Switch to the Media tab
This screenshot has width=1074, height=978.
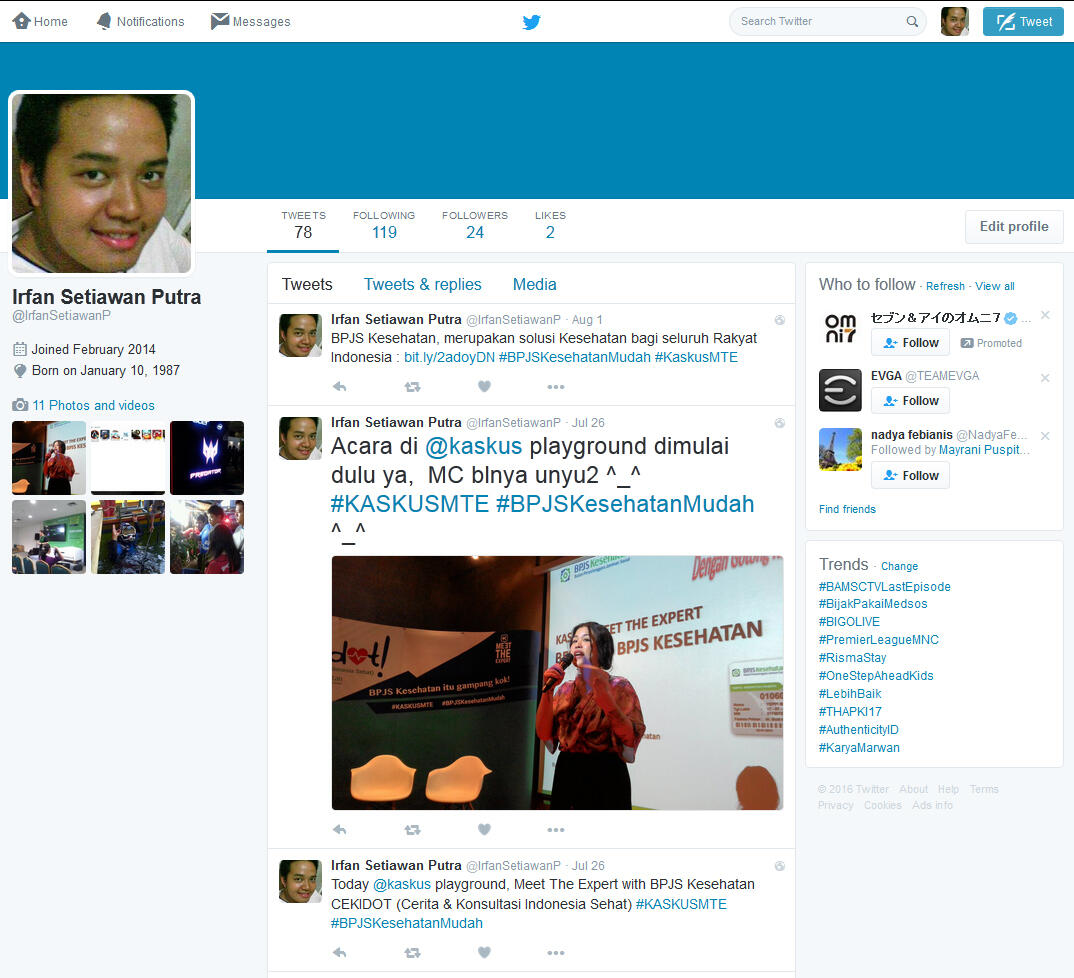pyautogui.click(x=534, y=284)
